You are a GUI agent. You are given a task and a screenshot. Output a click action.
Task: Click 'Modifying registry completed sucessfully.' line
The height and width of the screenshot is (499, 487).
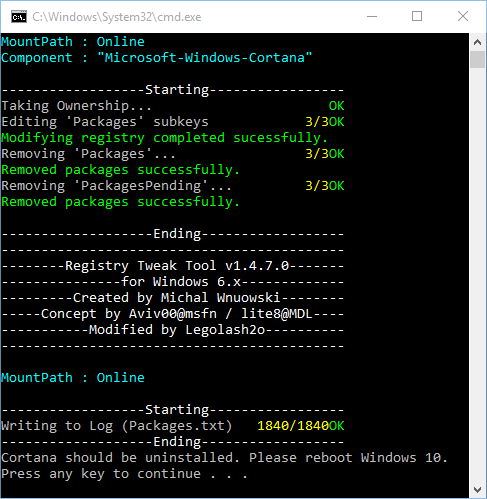pos(165,138)
